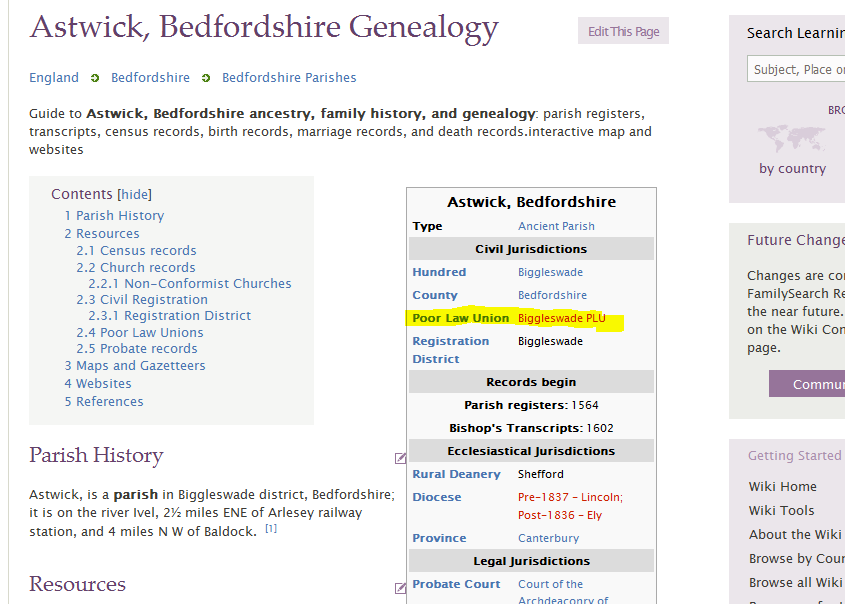Click the Edit This Page button
The height and width of the screenshot is (604, 845).
pos(624,31)
